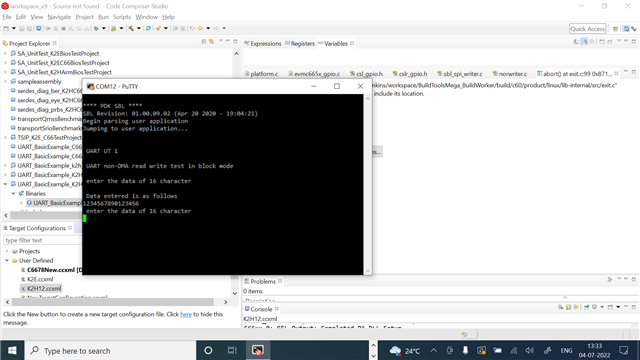Click the Open Perspective icon near Quick Access

pos(616,29)
